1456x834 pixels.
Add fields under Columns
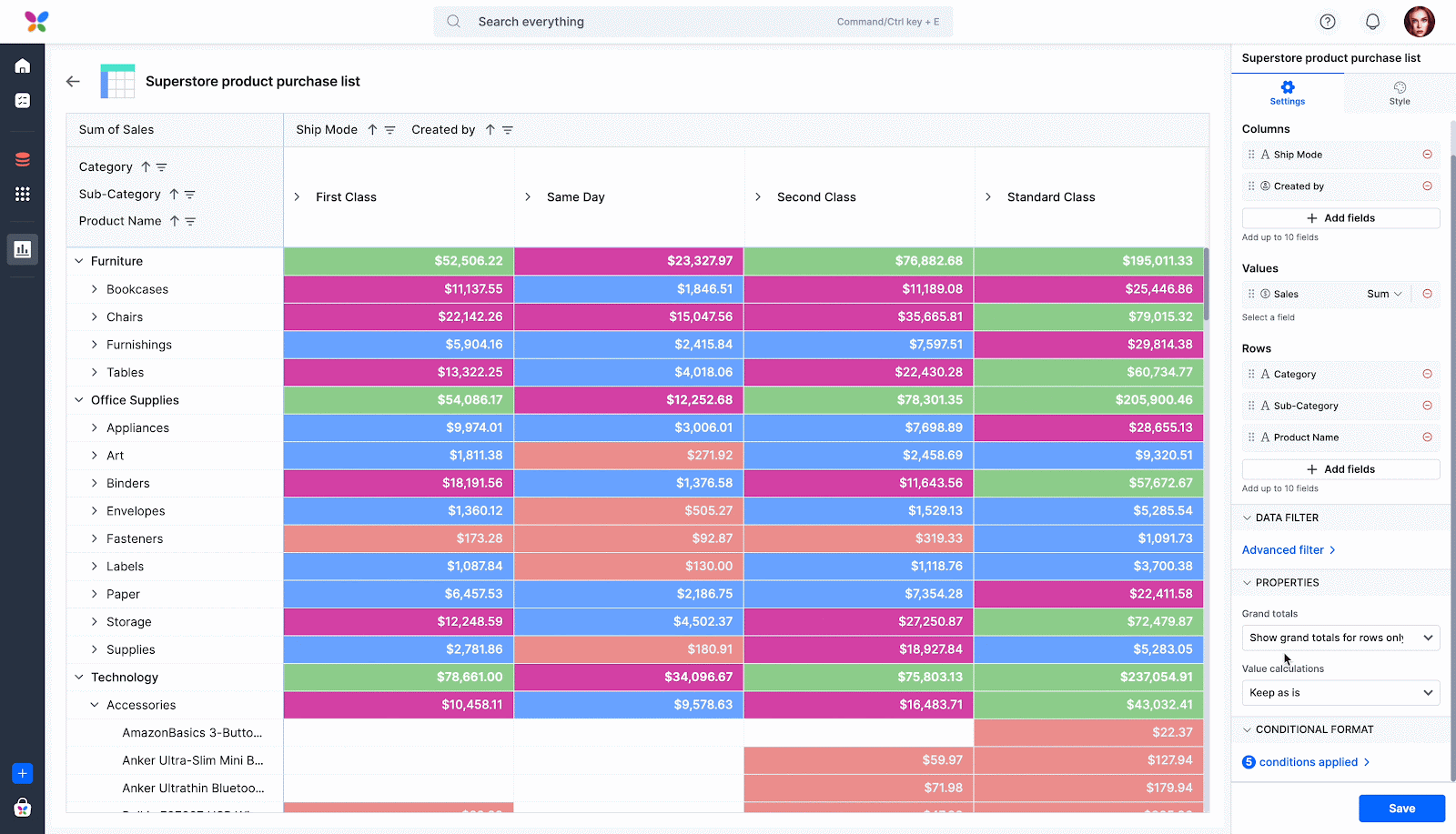[1340, 218]
